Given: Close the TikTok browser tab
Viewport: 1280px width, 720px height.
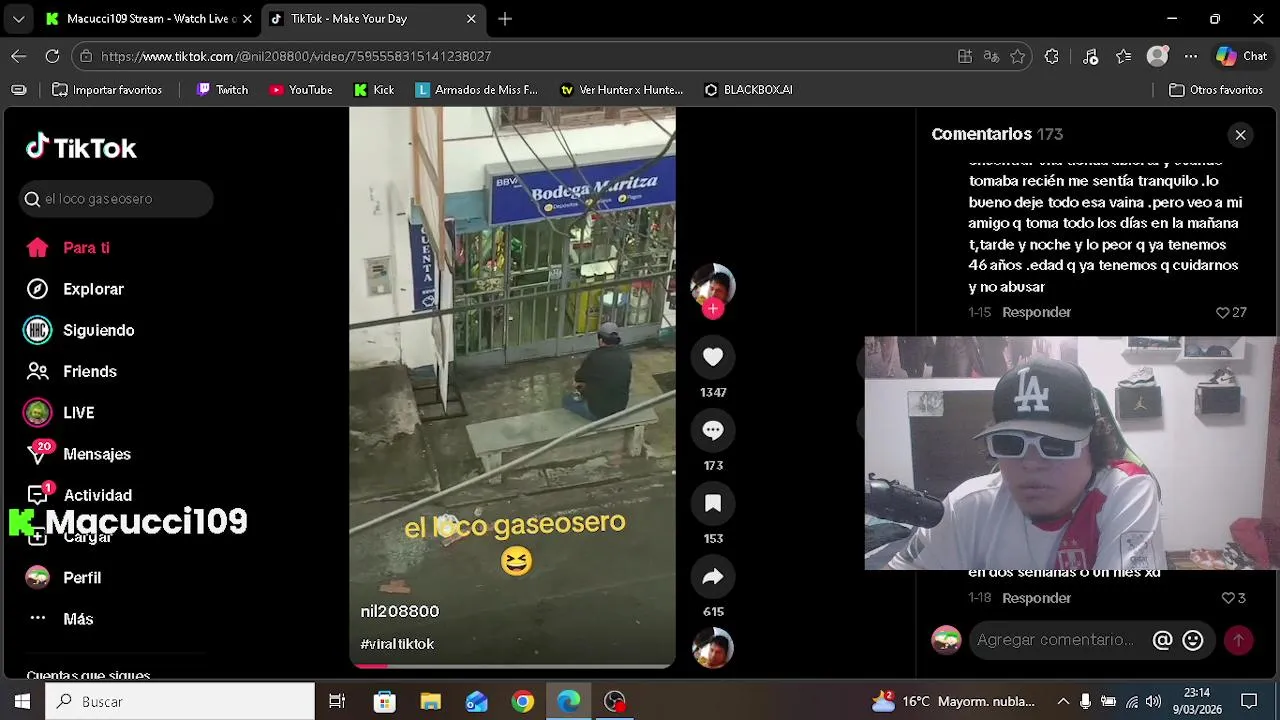Looking at the screenshot, I should click(x=471, y=19).
